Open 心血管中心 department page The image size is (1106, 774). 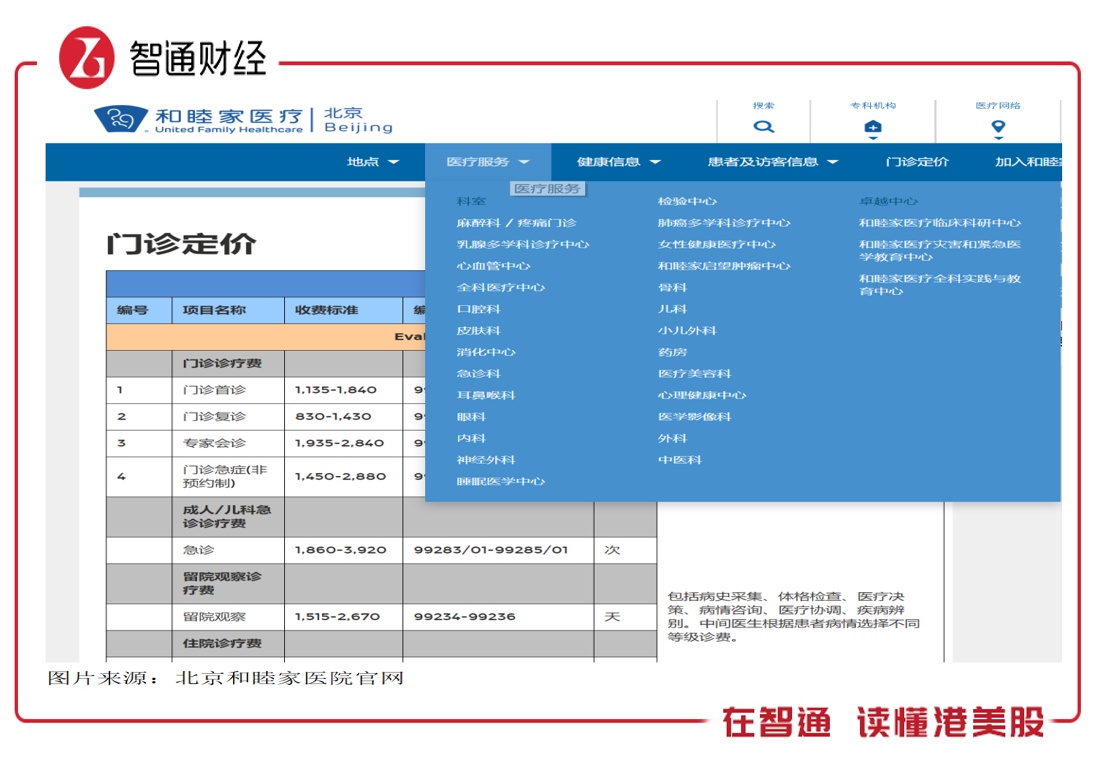tap(493, 266)
